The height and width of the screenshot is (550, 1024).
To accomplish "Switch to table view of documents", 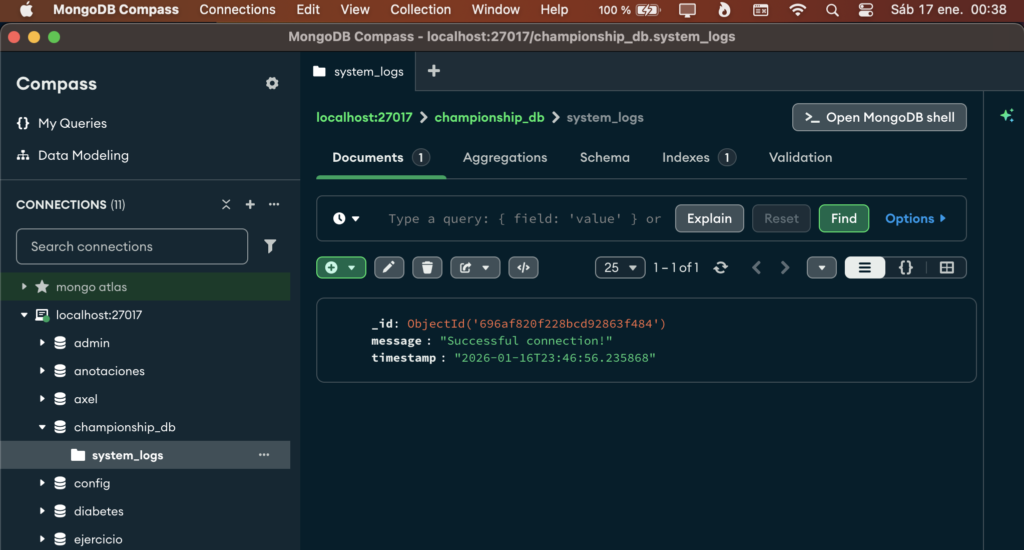I will click(x=946, y=268).
